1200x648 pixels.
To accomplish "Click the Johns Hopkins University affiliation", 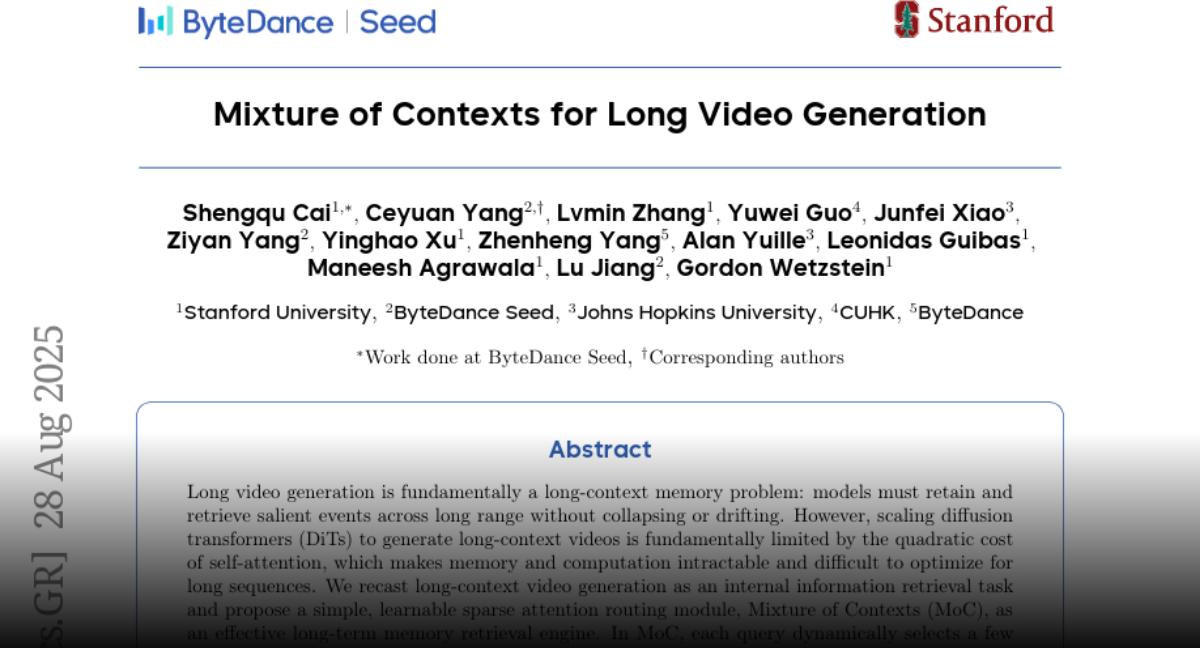I will tap(696, 313).
